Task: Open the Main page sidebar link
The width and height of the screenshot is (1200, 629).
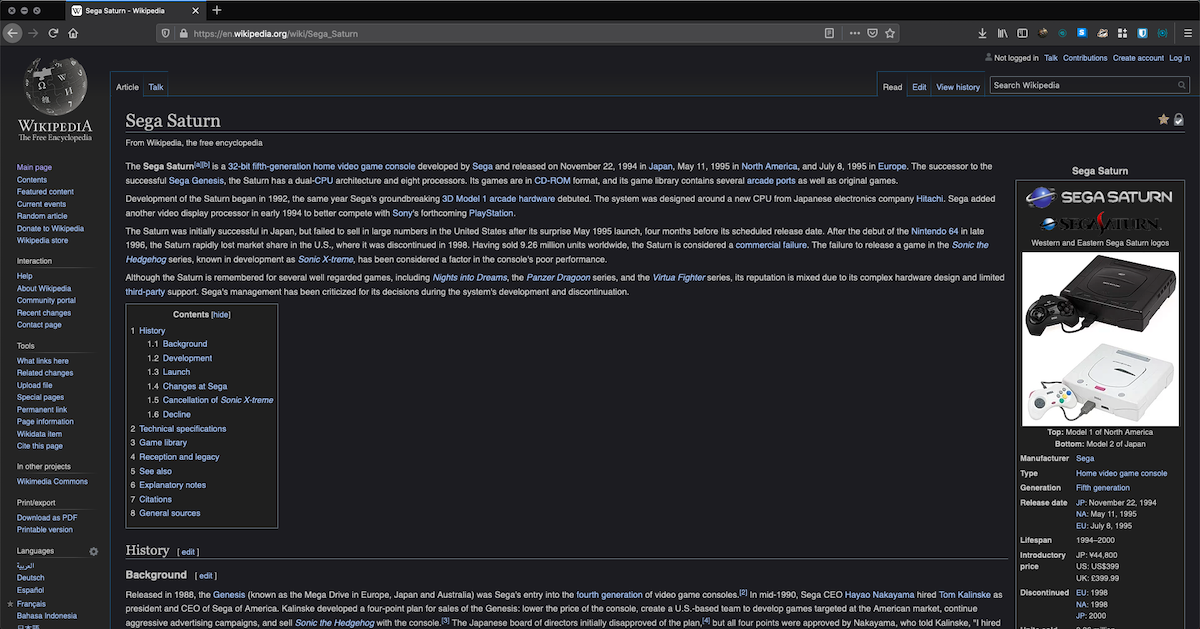Action: (34, 167)
